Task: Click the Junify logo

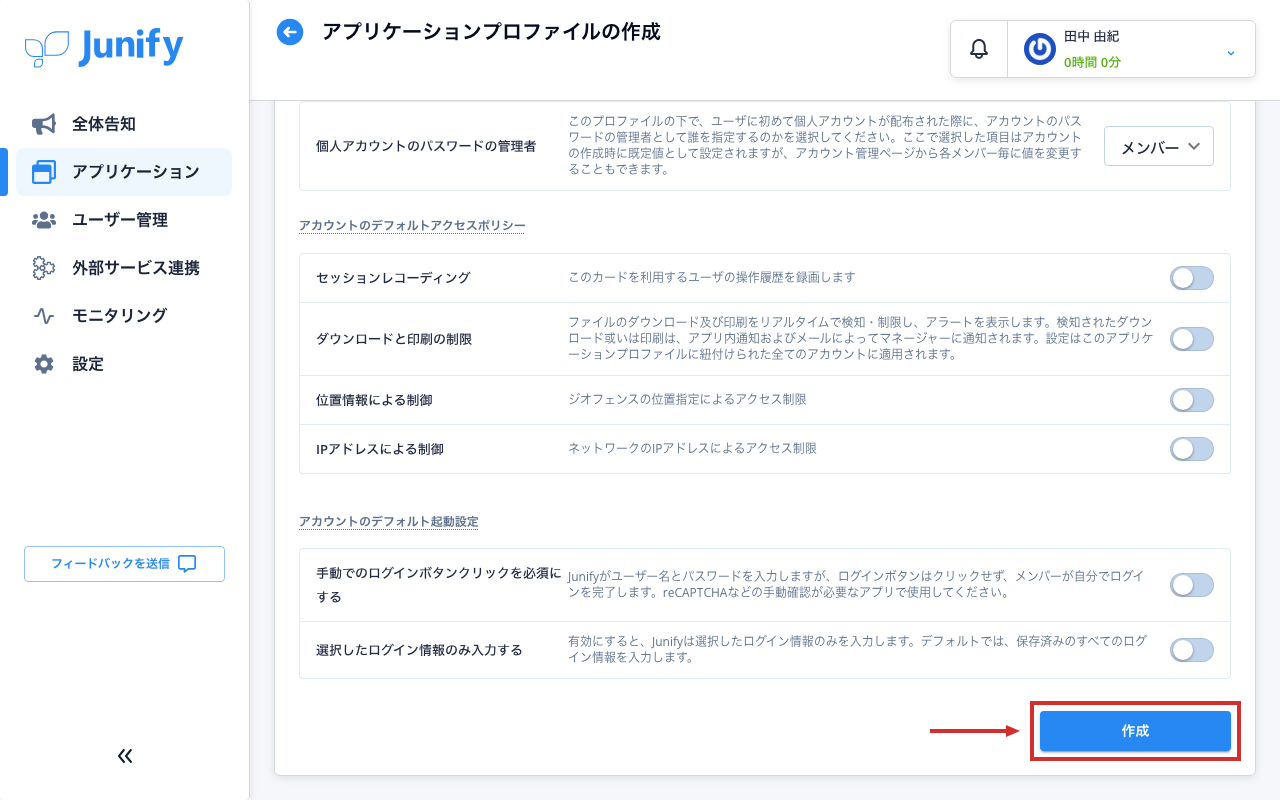Action: pos(104,48)
